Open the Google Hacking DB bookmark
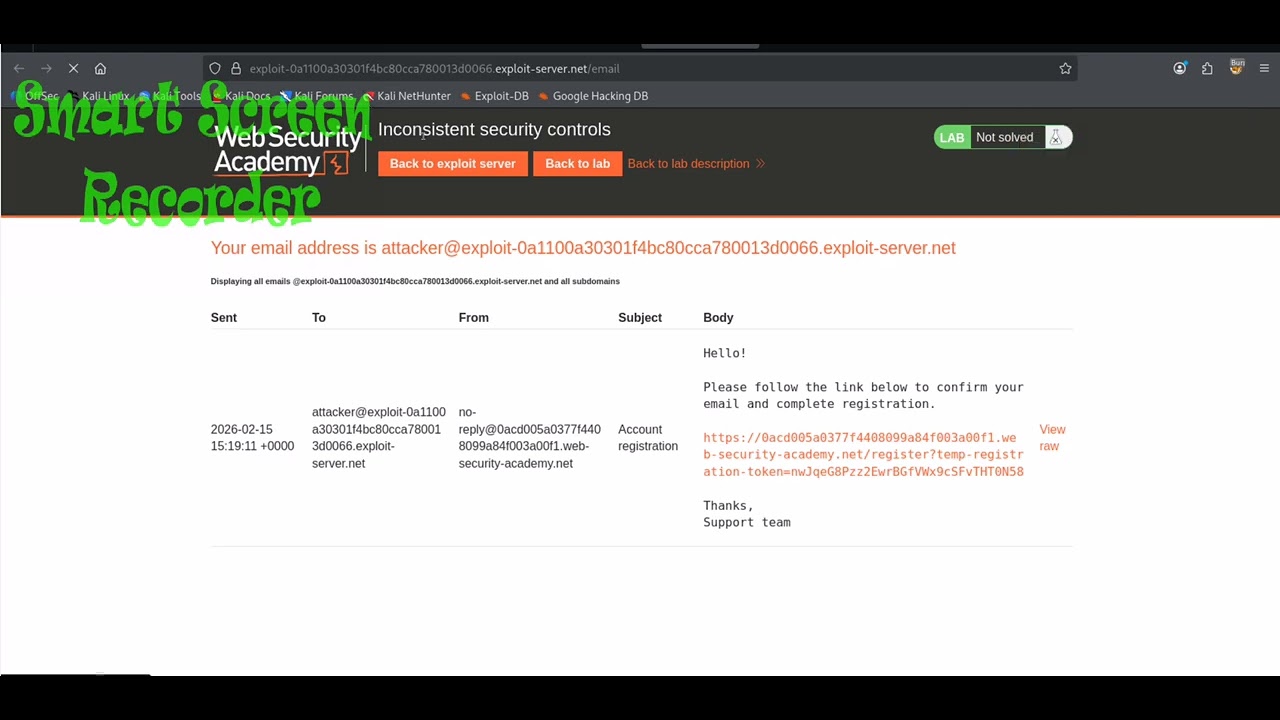Viewport: 1280px width, 720px height. tap(593, 96)
